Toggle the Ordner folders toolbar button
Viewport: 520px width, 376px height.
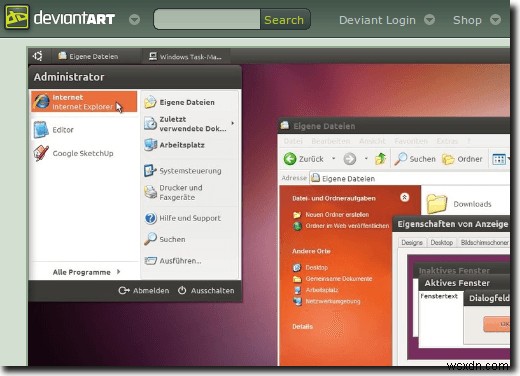coord(462,159)
